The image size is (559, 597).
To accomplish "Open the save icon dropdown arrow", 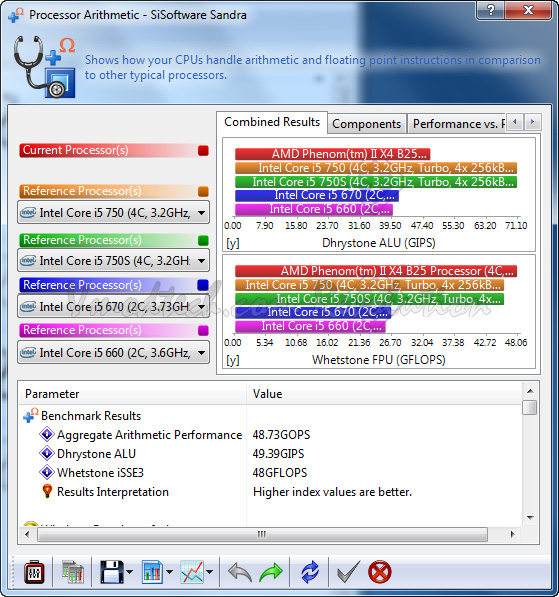I will coord(129,572).
